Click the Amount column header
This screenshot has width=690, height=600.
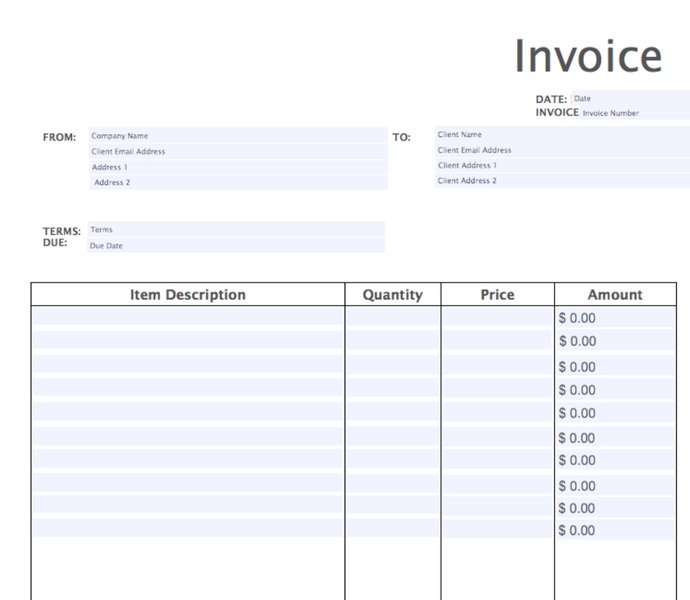(615, 294)
